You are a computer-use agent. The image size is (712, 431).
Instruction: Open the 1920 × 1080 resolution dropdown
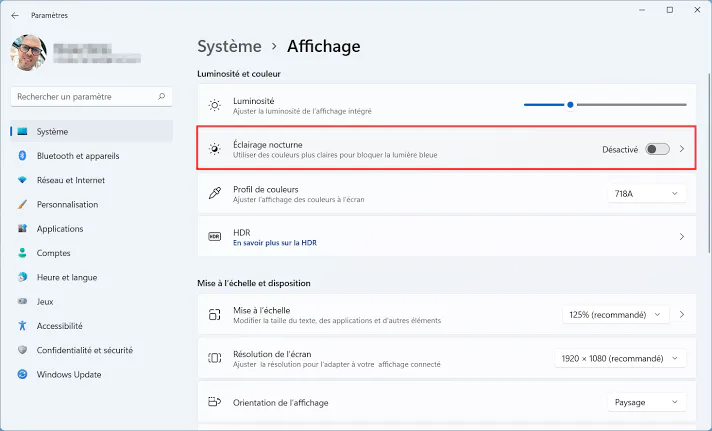[x=620, y=358]
